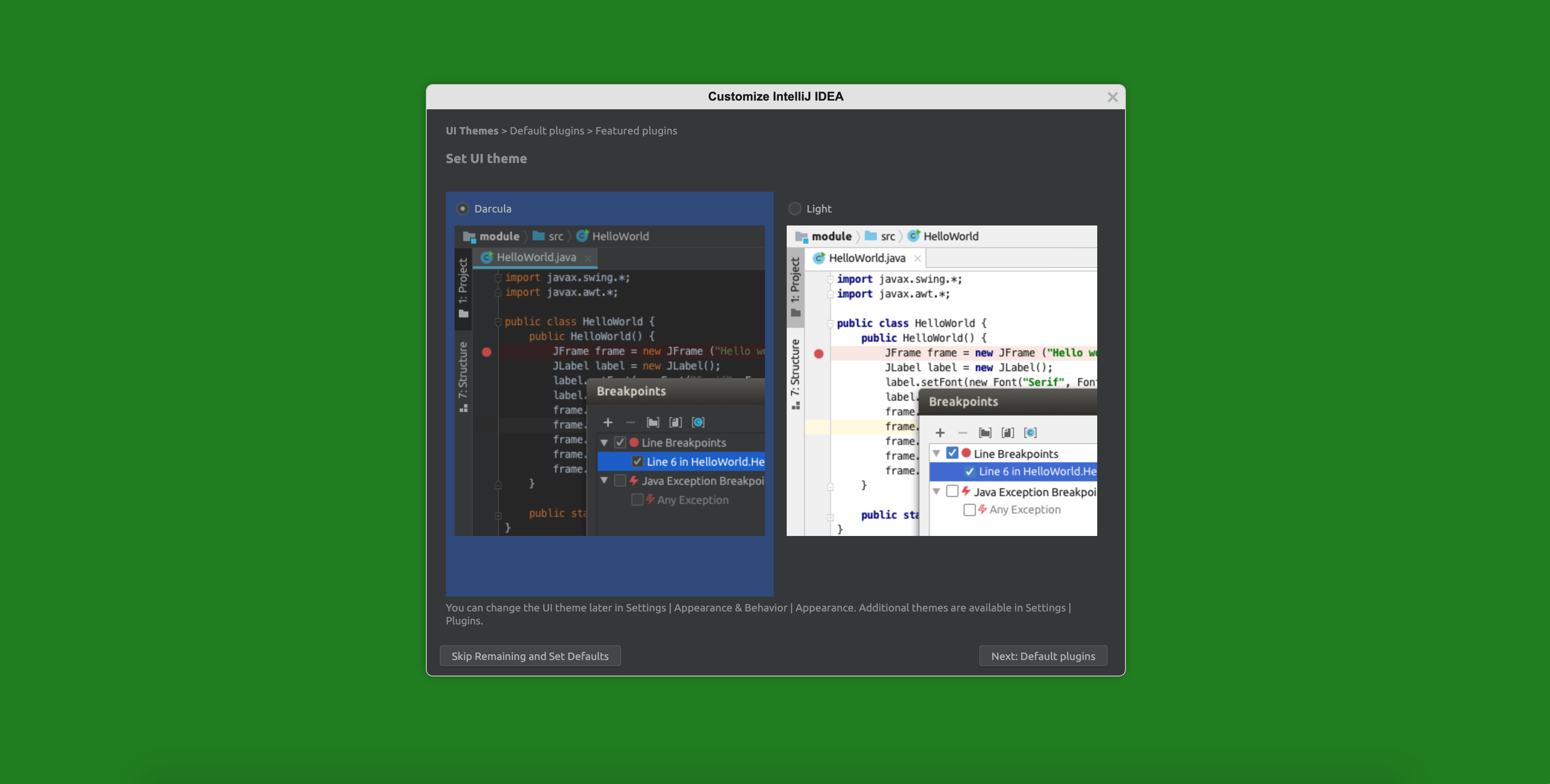The width and height of the screenshot is (1550, 784).
Task: Click Next: Default plugins
Action: click(1043, 655)
